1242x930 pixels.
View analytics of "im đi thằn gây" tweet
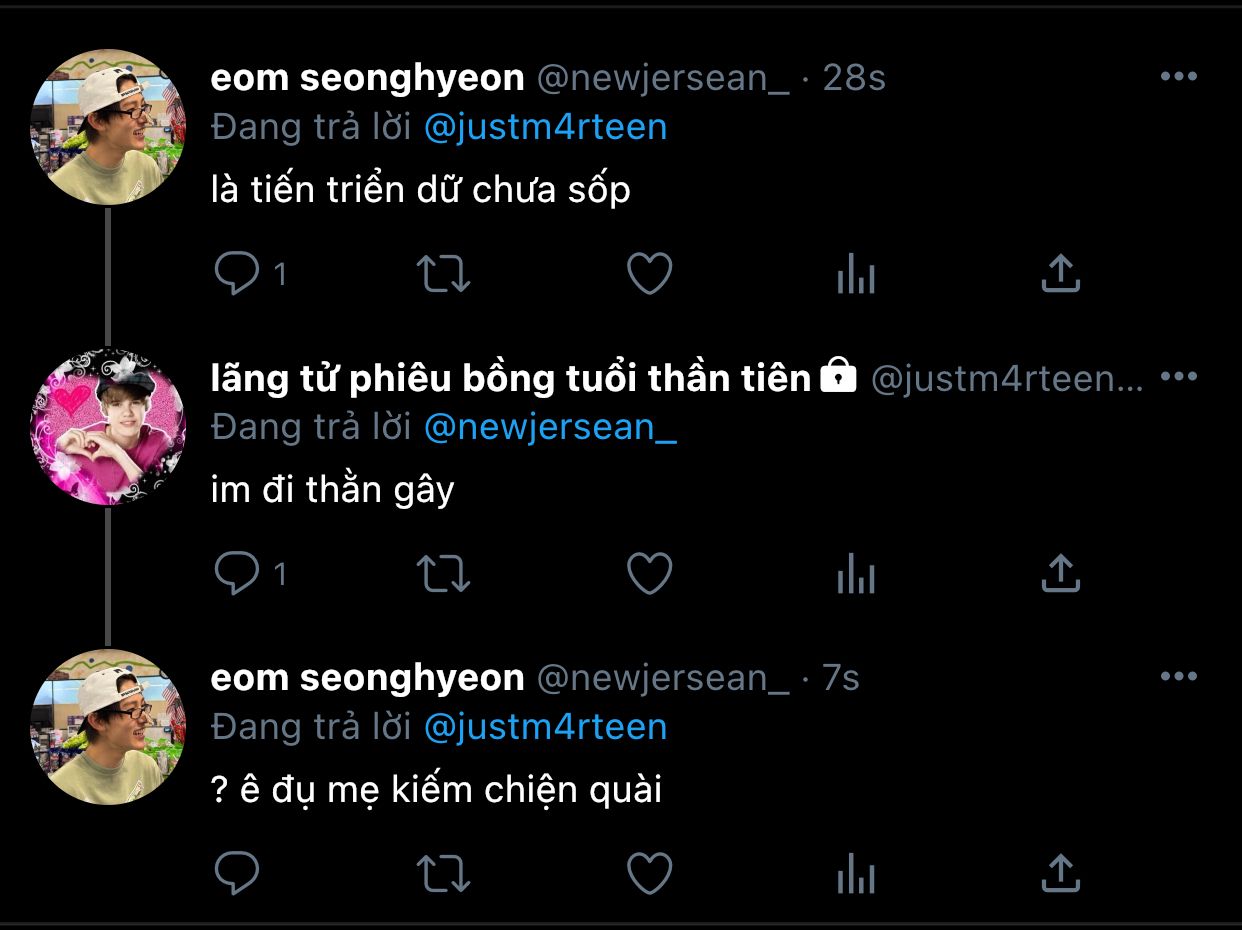coord(855,574)
